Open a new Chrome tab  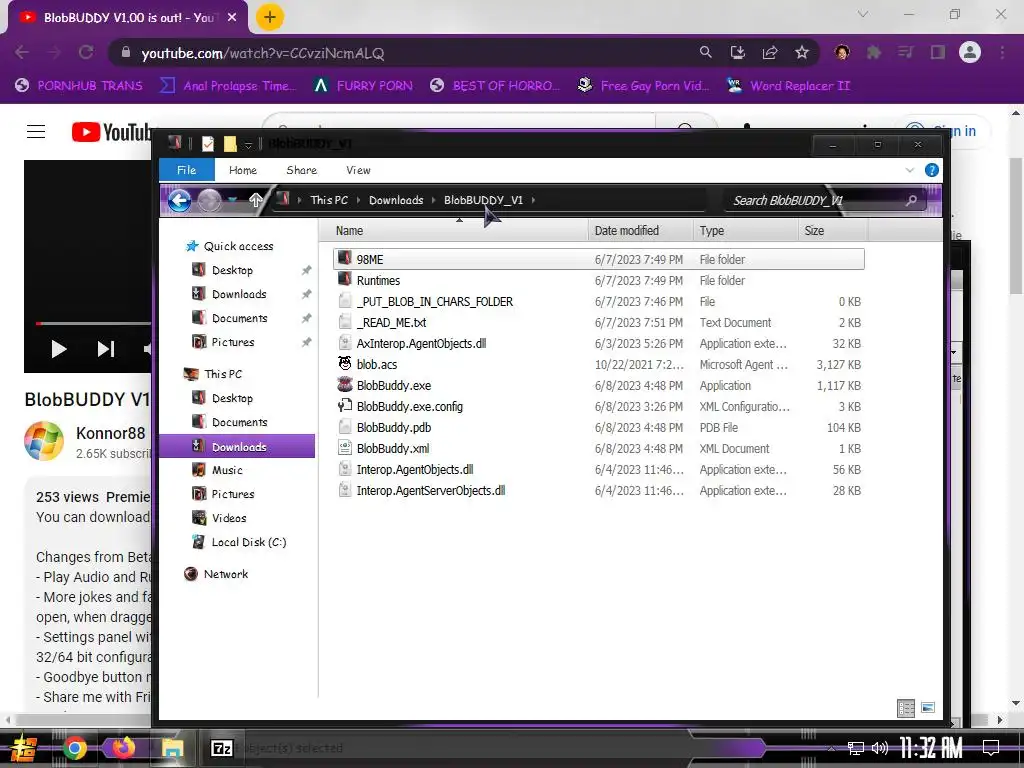click(270, 17)
